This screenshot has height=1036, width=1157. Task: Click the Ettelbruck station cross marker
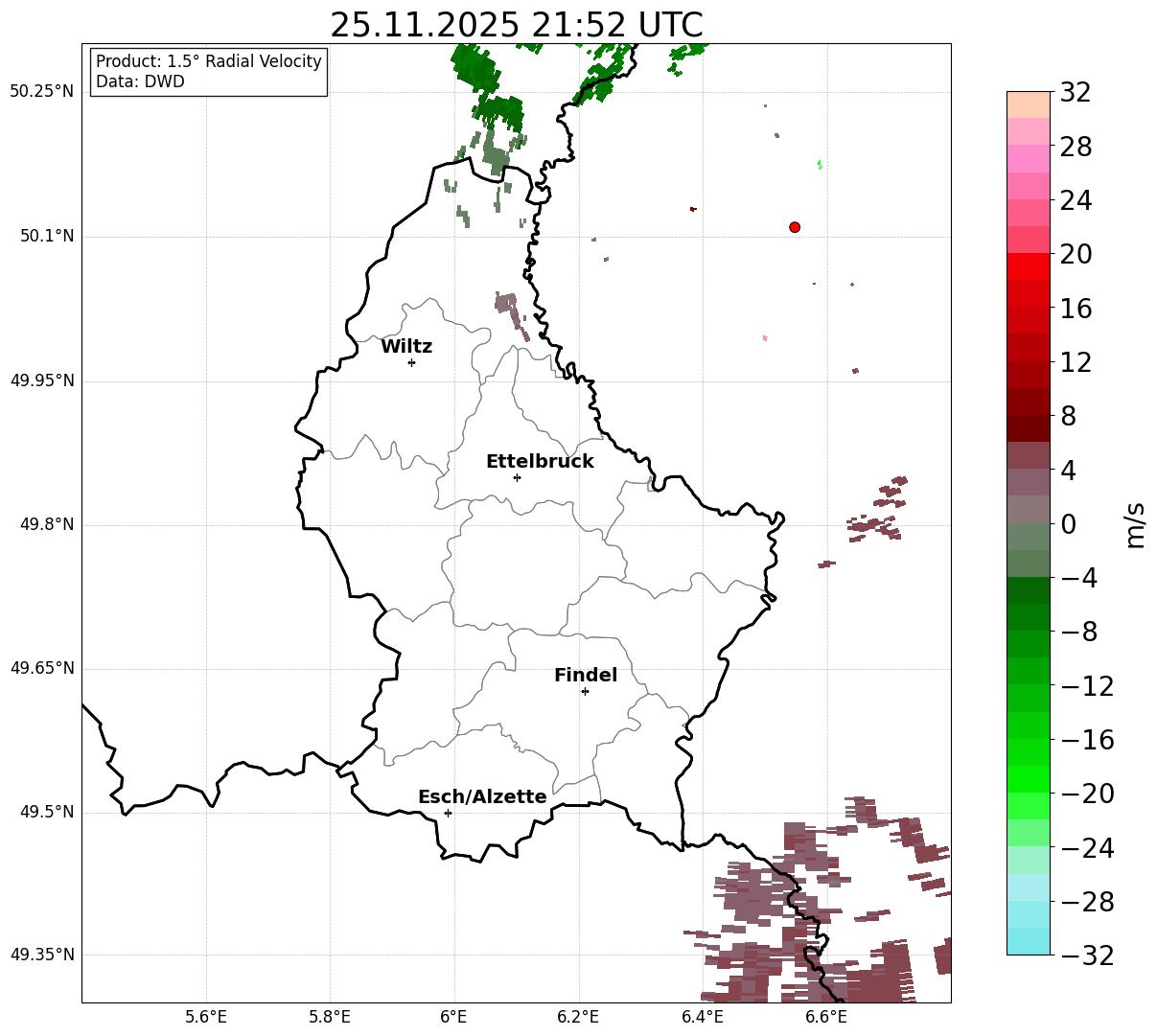click(x=517, y=477)
